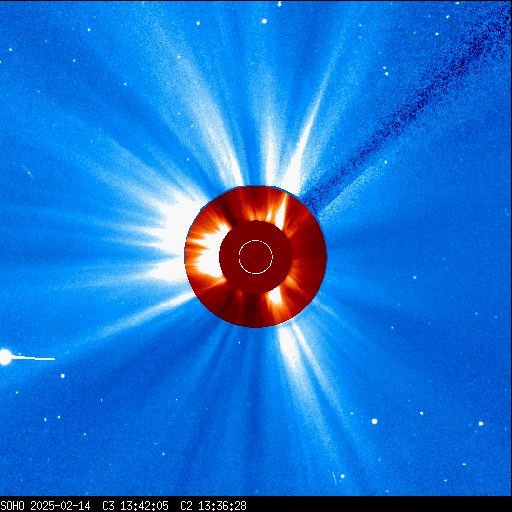Click the small streaked object at far left middle
The height and width of the screenshot is (512, 512).
click(x=28, y=171)
